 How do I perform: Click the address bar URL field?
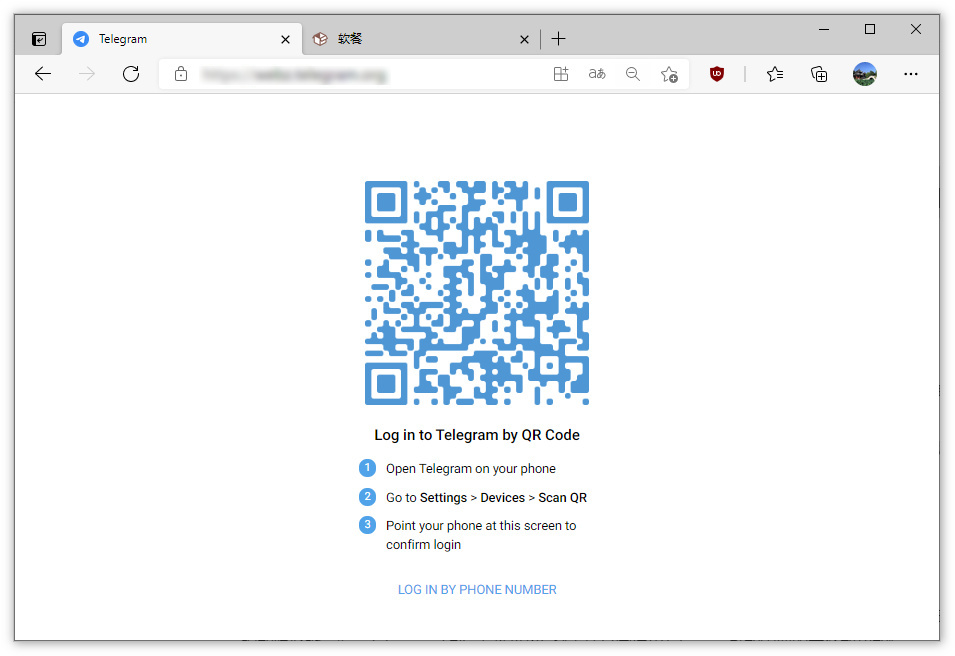pos(360,74)
